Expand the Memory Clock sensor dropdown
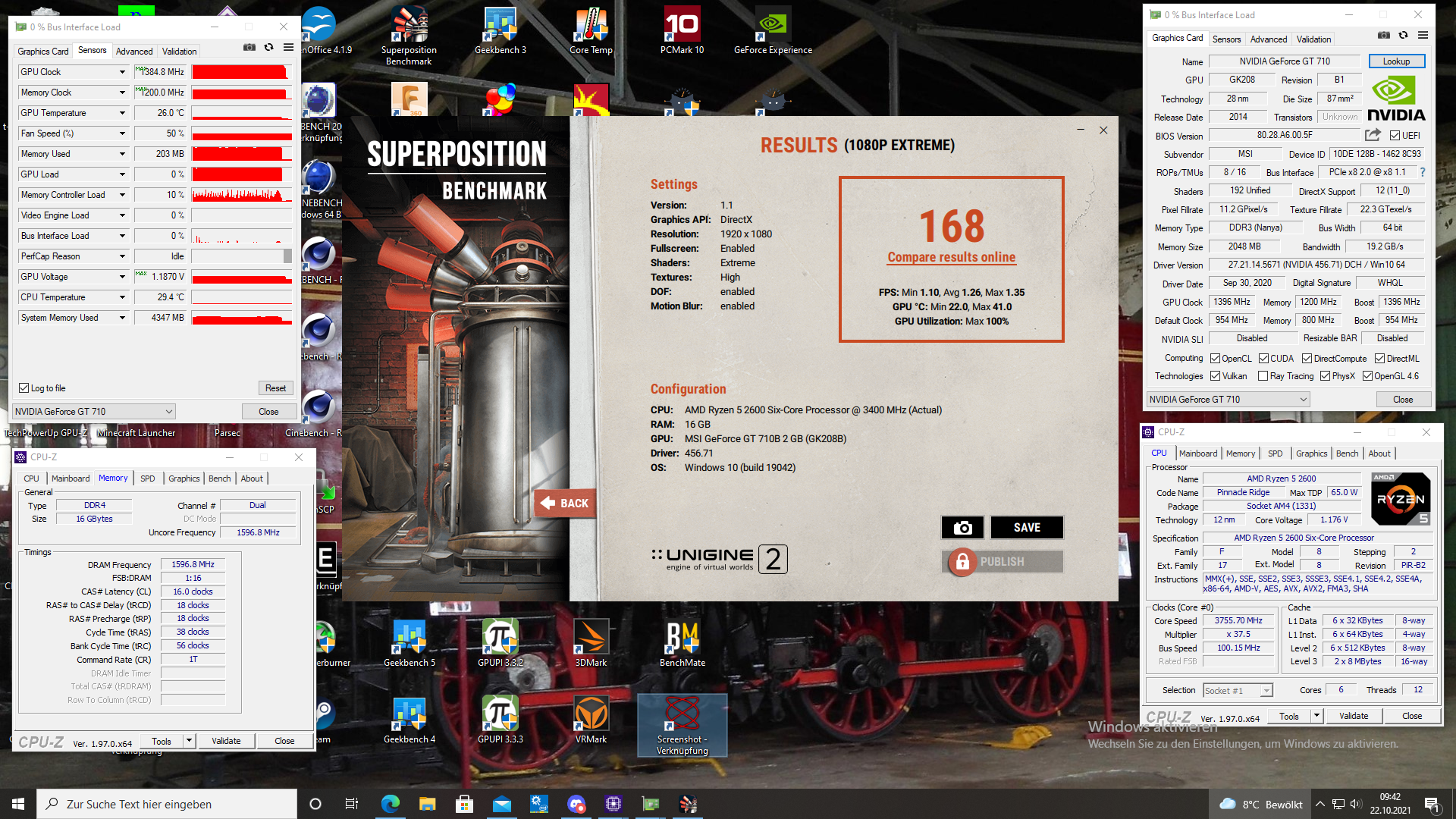This screenshot has width=1456, height=819. pos(122,93)
